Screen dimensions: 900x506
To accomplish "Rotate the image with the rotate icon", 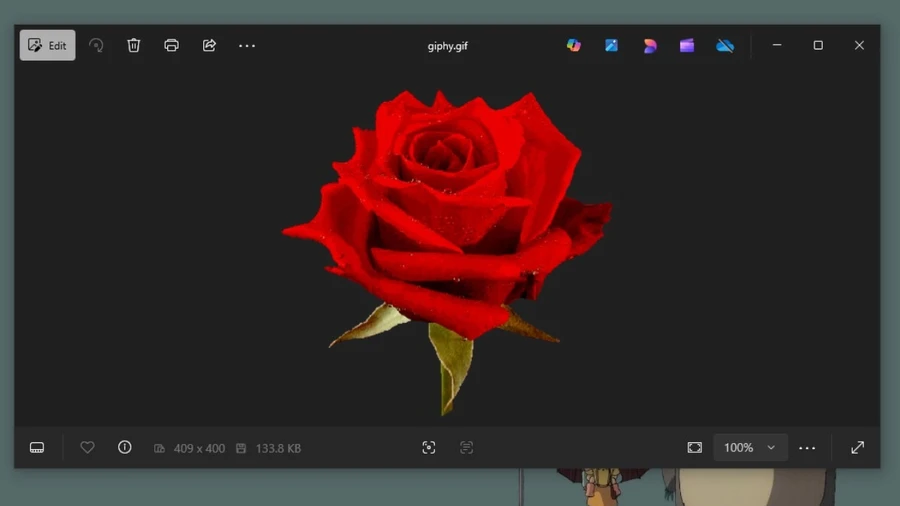I will [96, 45].
